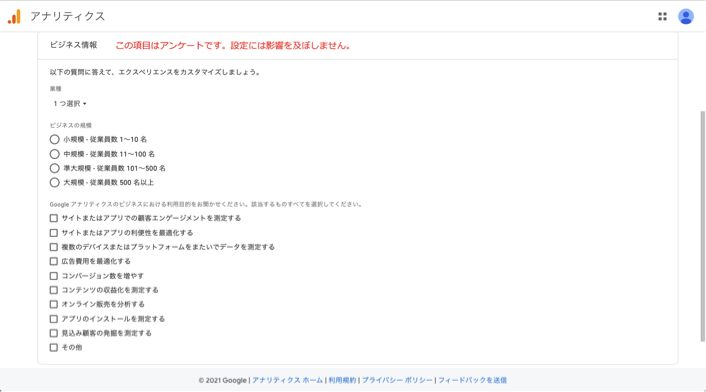Image resolution: width=706 pixels, height=392 pixels.
Task: Click the ビジネスの規模 label
Action: coord(71,126)
